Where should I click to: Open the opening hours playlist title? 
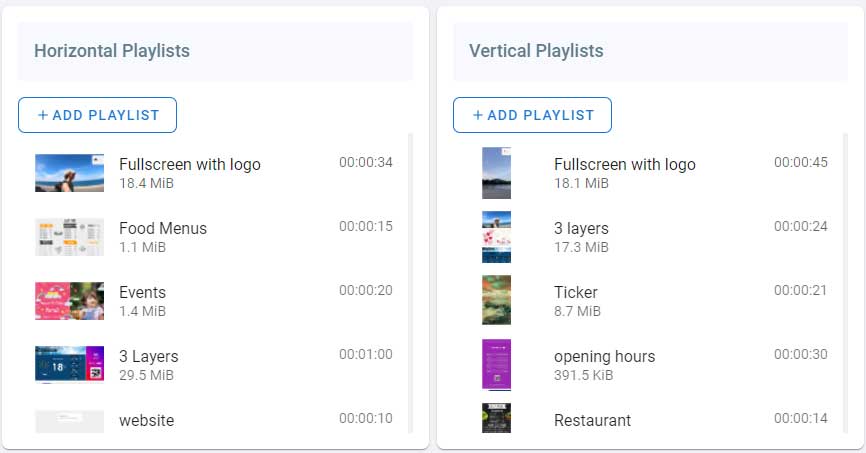pyautogui.click(x=604, y=356)
